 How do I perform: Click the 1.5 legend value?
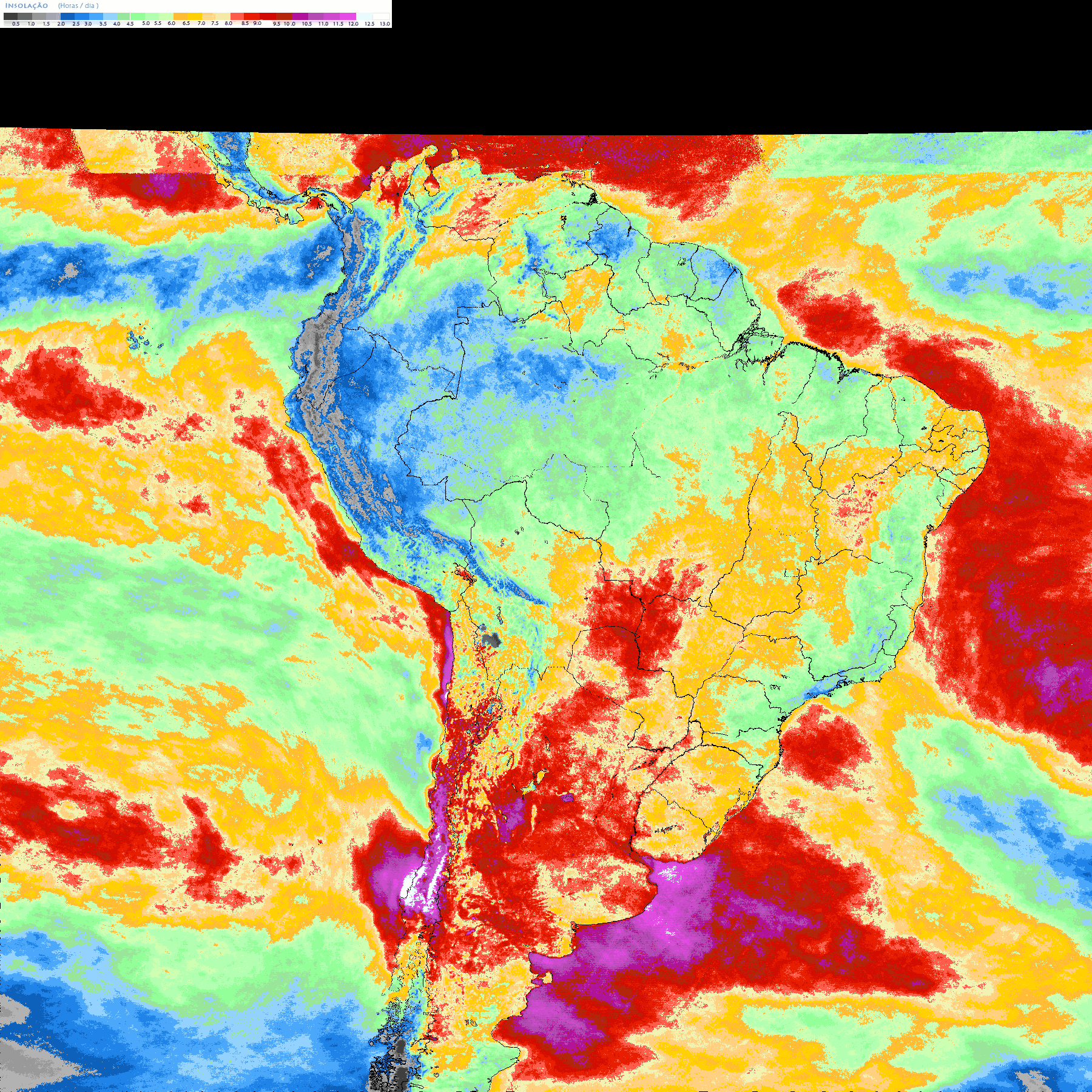46,24
